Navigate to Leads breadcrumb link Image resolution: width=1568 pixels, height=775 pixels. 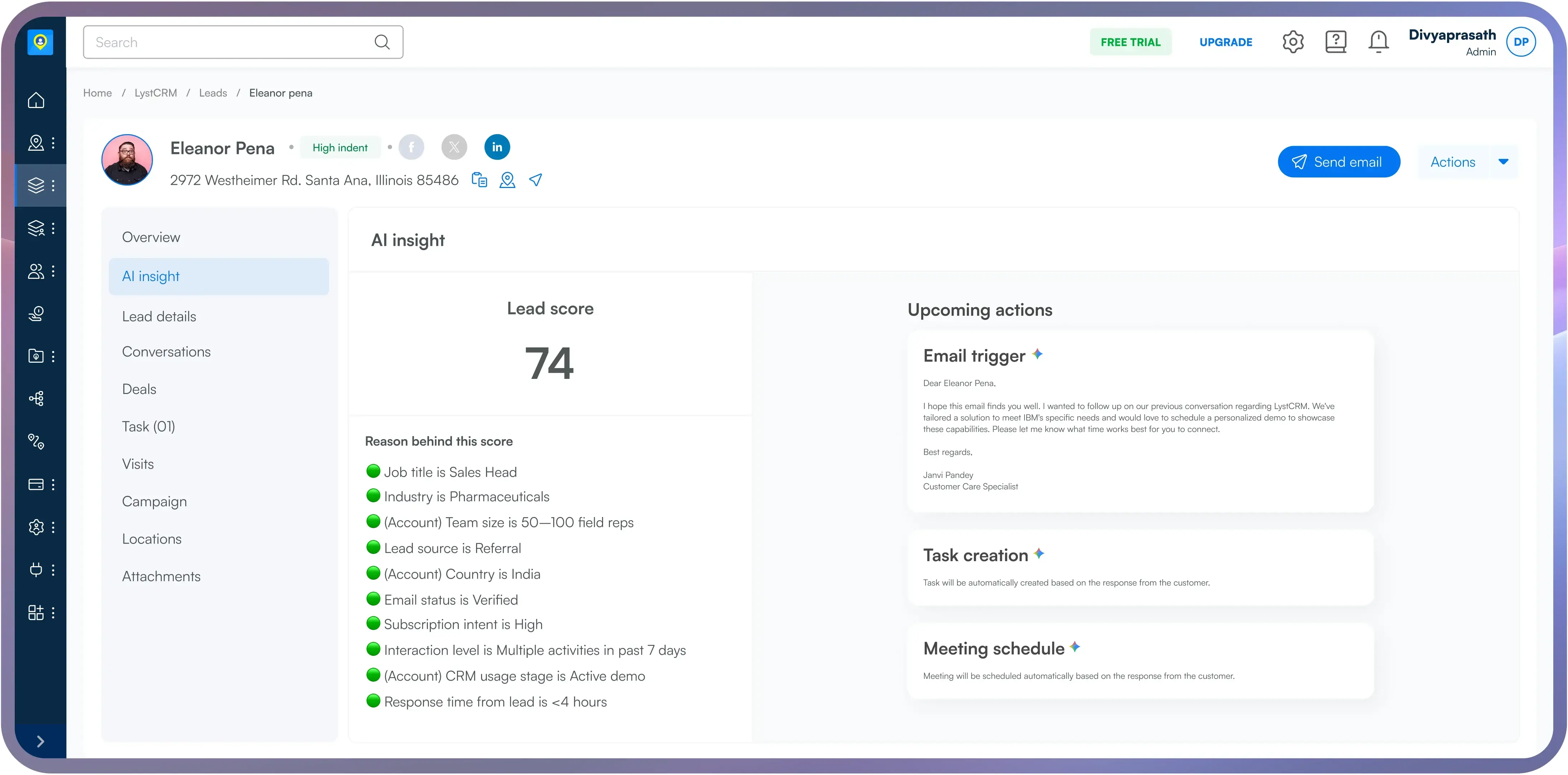(x=213, y=93)
